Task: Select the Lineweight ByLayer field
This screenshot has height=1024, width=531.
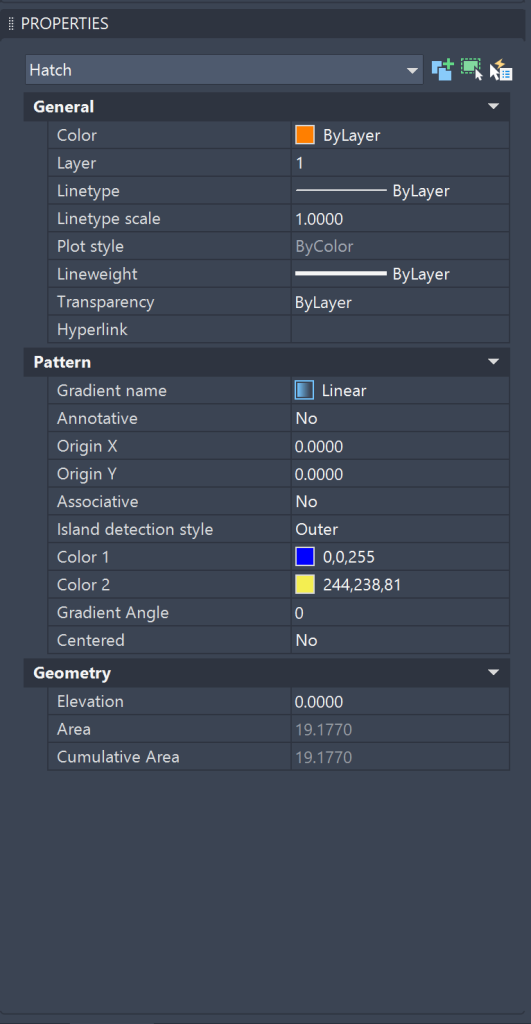Action: click(x=400, y=274)
